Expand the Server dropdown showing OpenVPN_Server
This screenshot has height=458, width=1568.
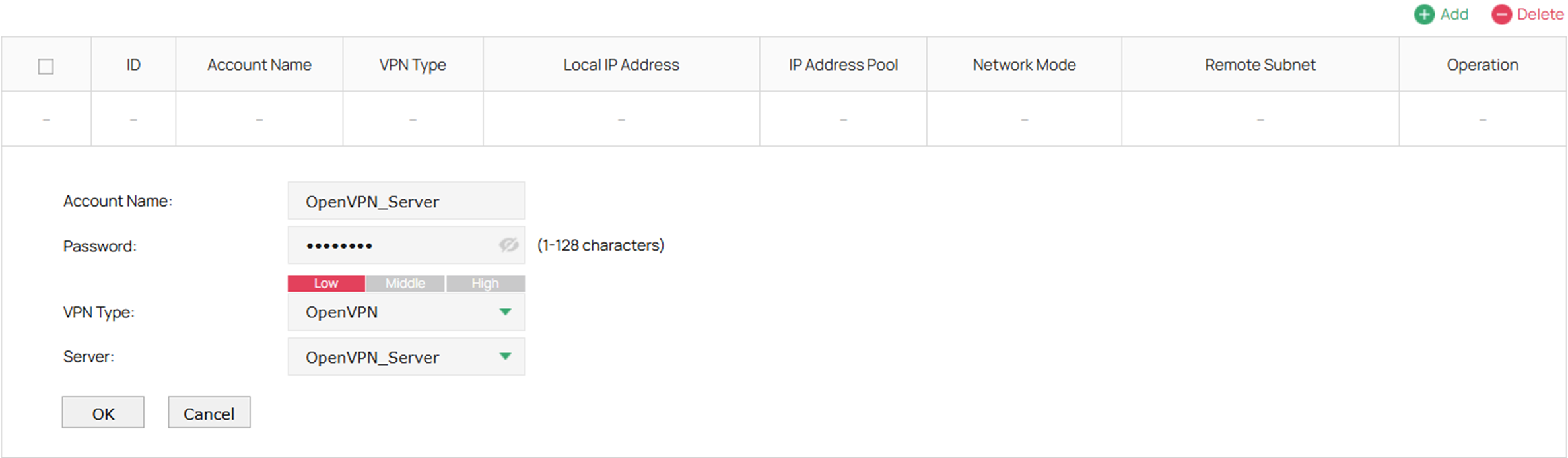(405, 356)
